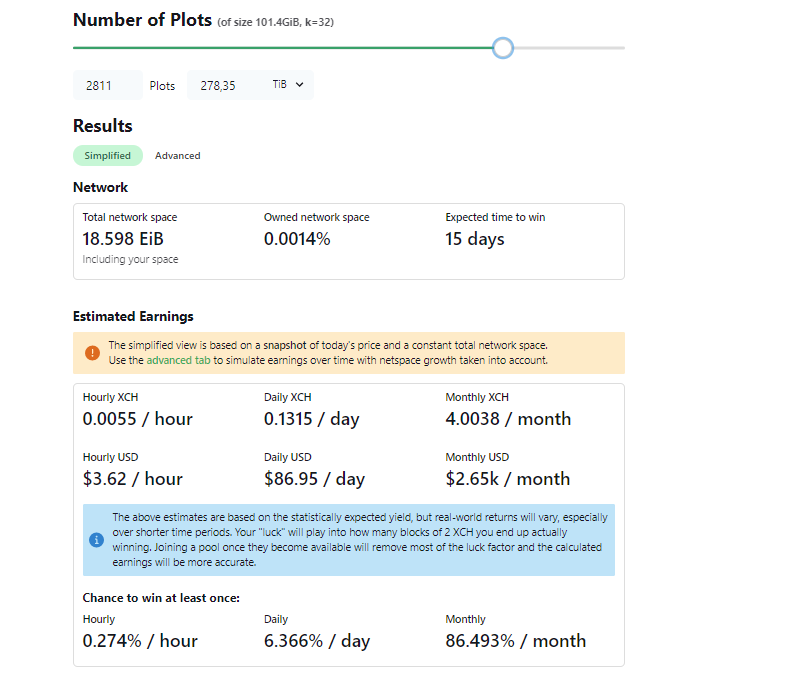Viewport: 793px width, 675px height.
Task: Click the 0.0014% owned network space value
Action: [297, 239]
